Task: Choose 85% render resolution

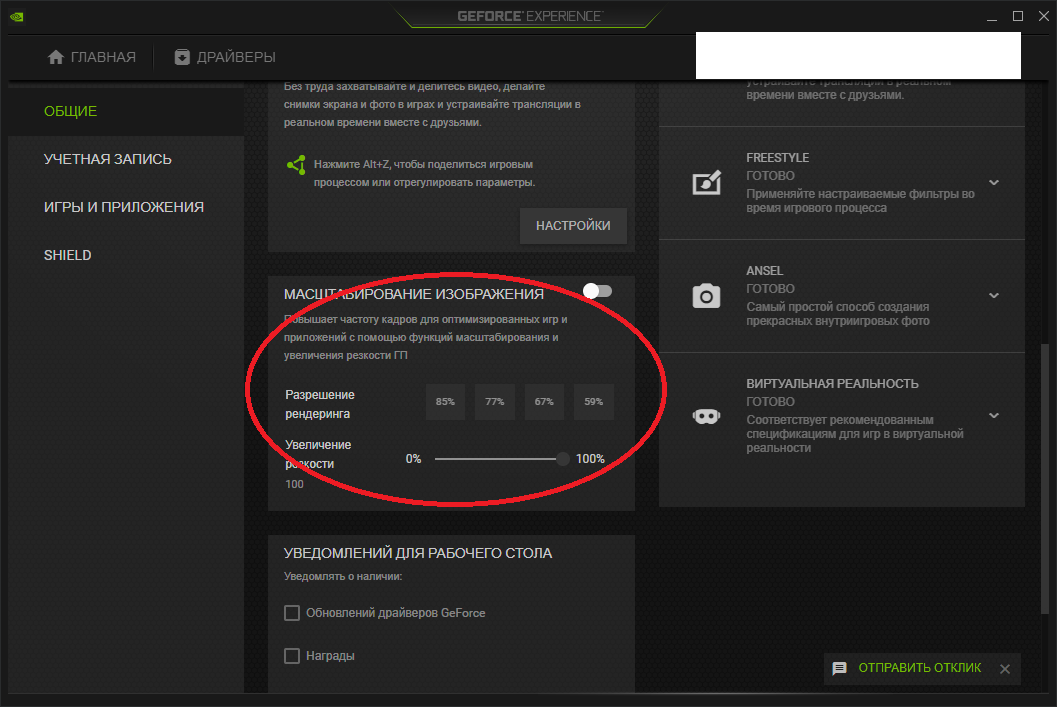Action: 445,402
